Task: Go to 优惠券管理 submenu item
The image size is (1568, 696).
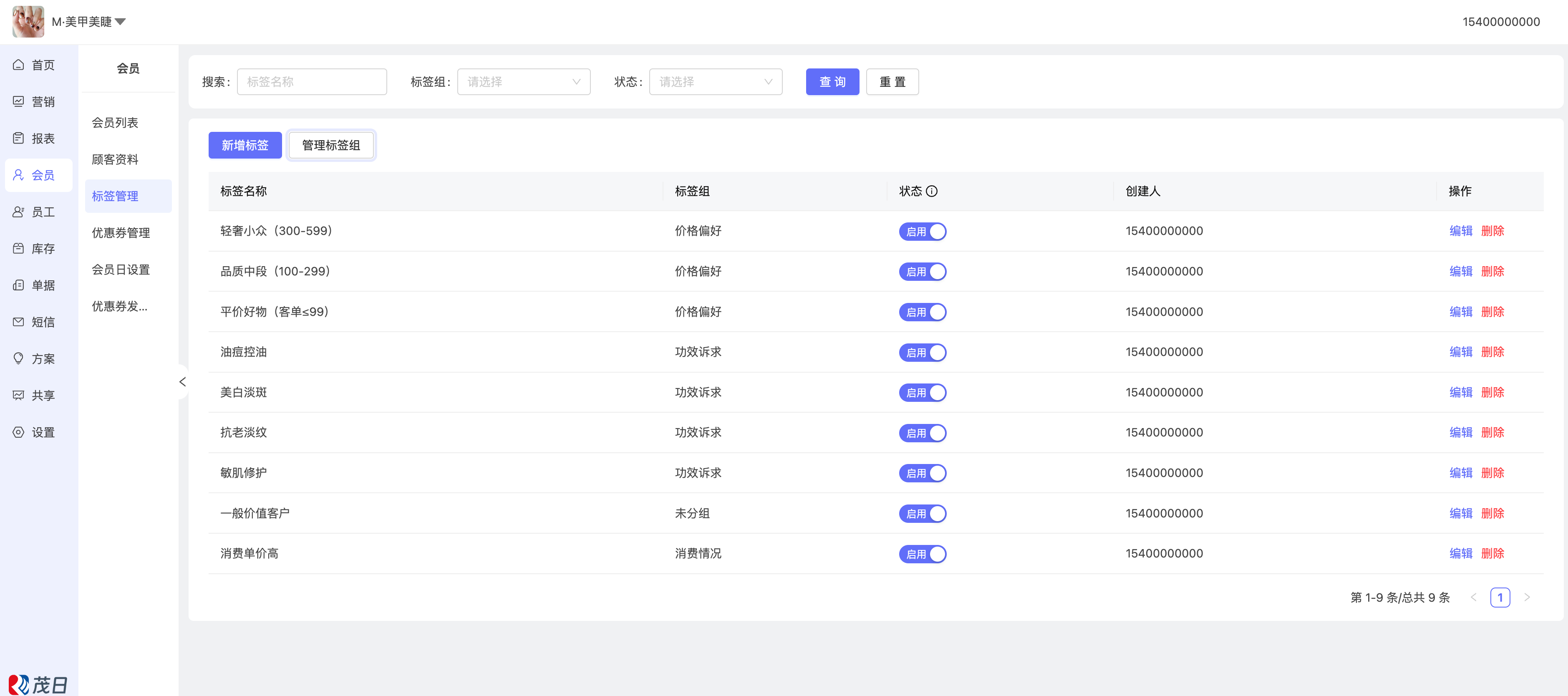Action: click(x=121, y=232)
